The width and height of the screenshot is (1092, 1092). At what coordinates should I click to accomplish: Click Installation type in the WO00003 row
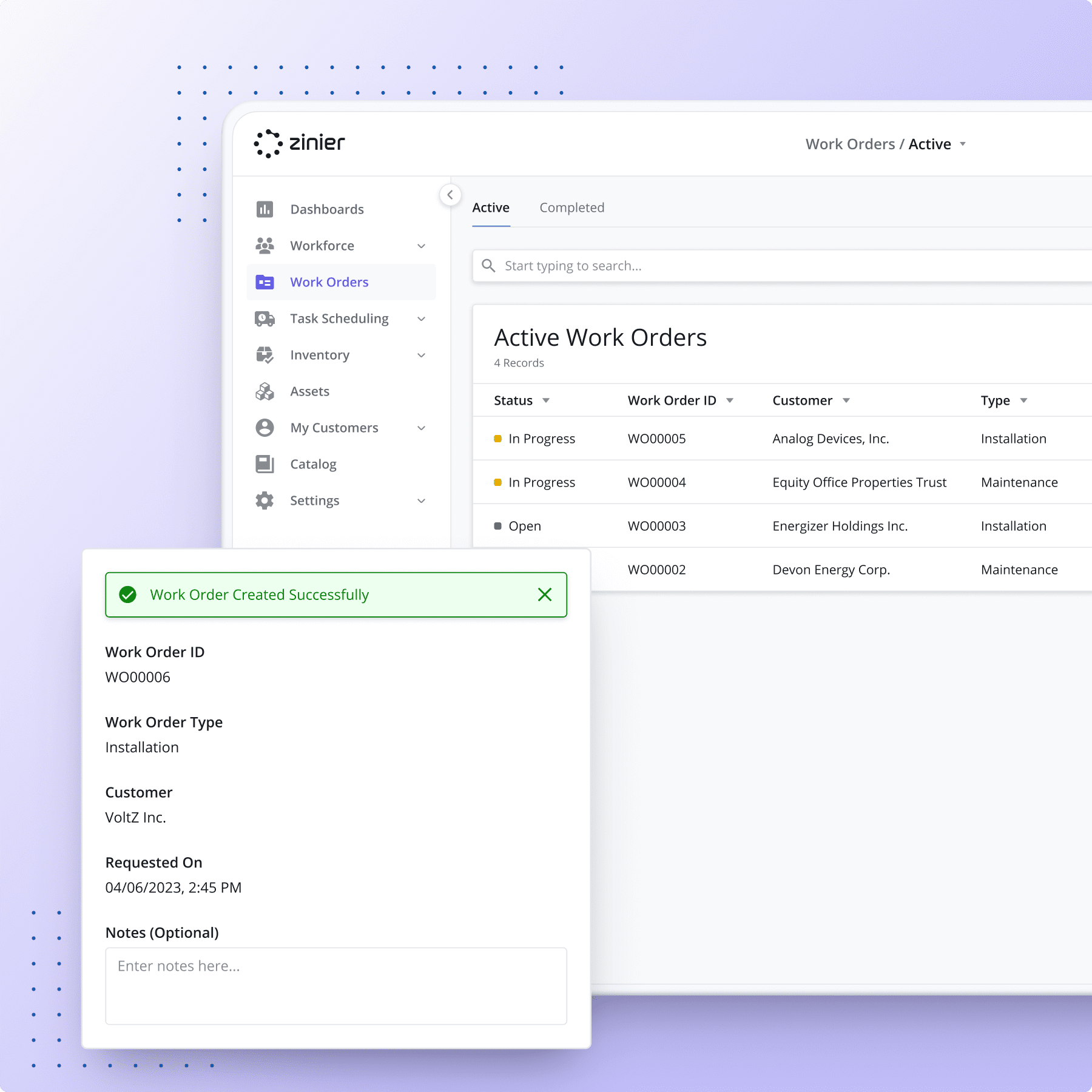coord(1014,526)
